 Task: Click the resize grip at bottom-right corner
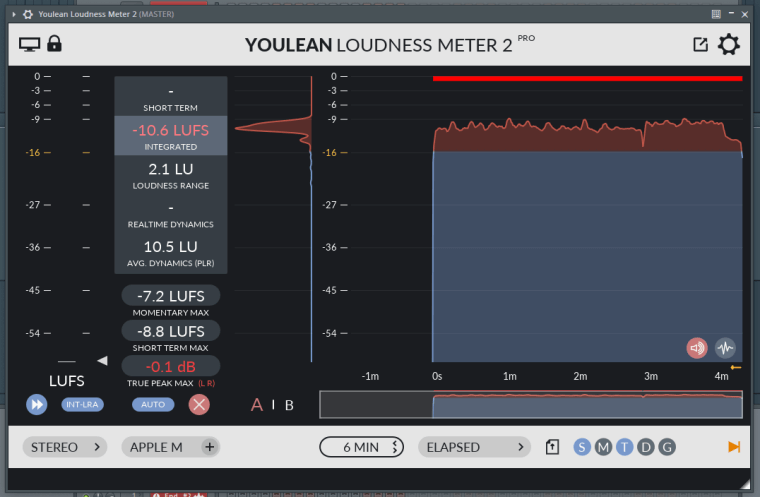745,483
